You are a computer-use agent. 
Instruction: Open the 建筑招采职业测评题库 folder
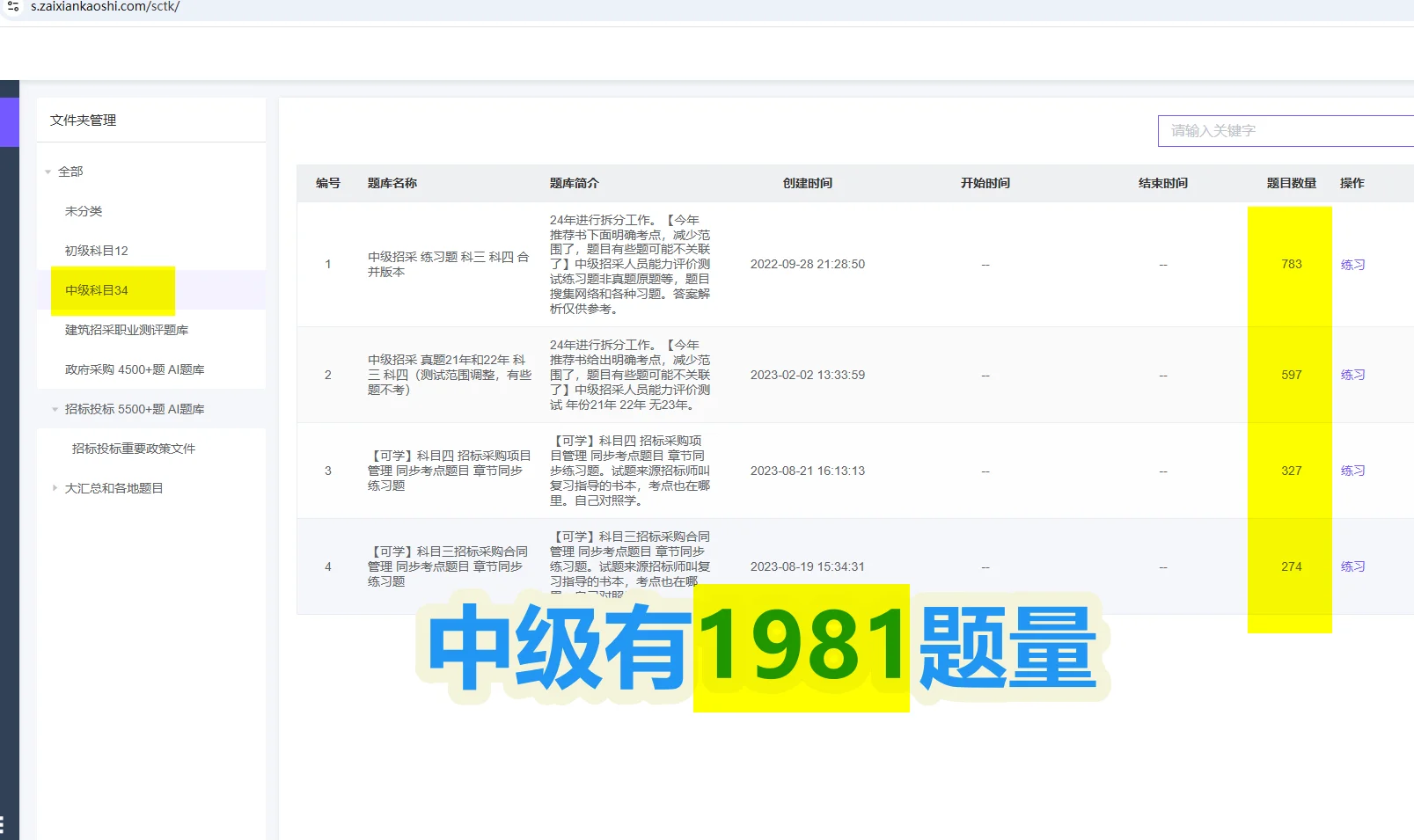coord(128,329)
